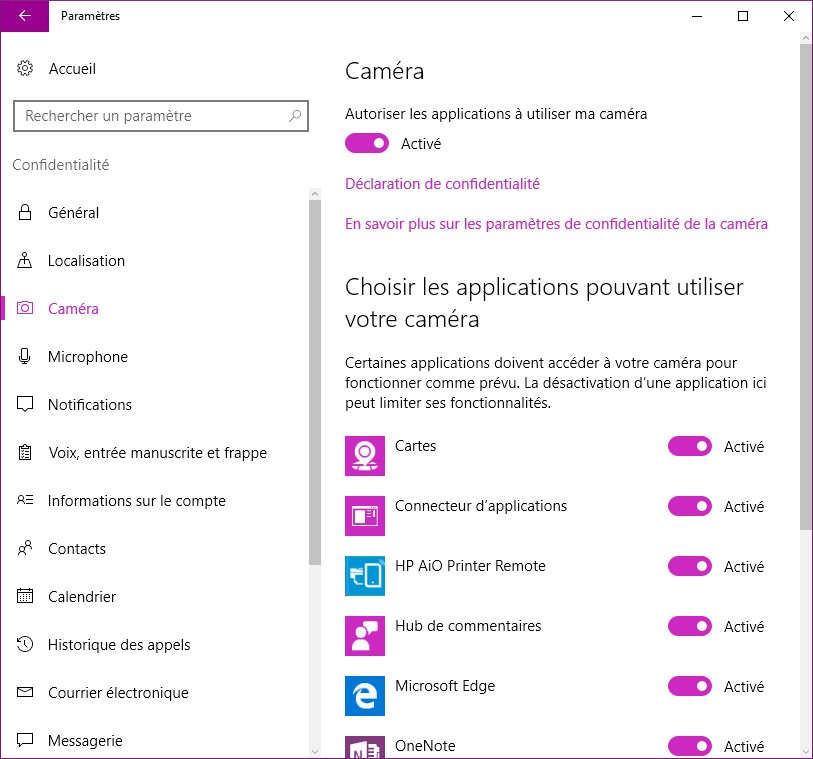Open the Microphone privacy section

click(88, 357)
